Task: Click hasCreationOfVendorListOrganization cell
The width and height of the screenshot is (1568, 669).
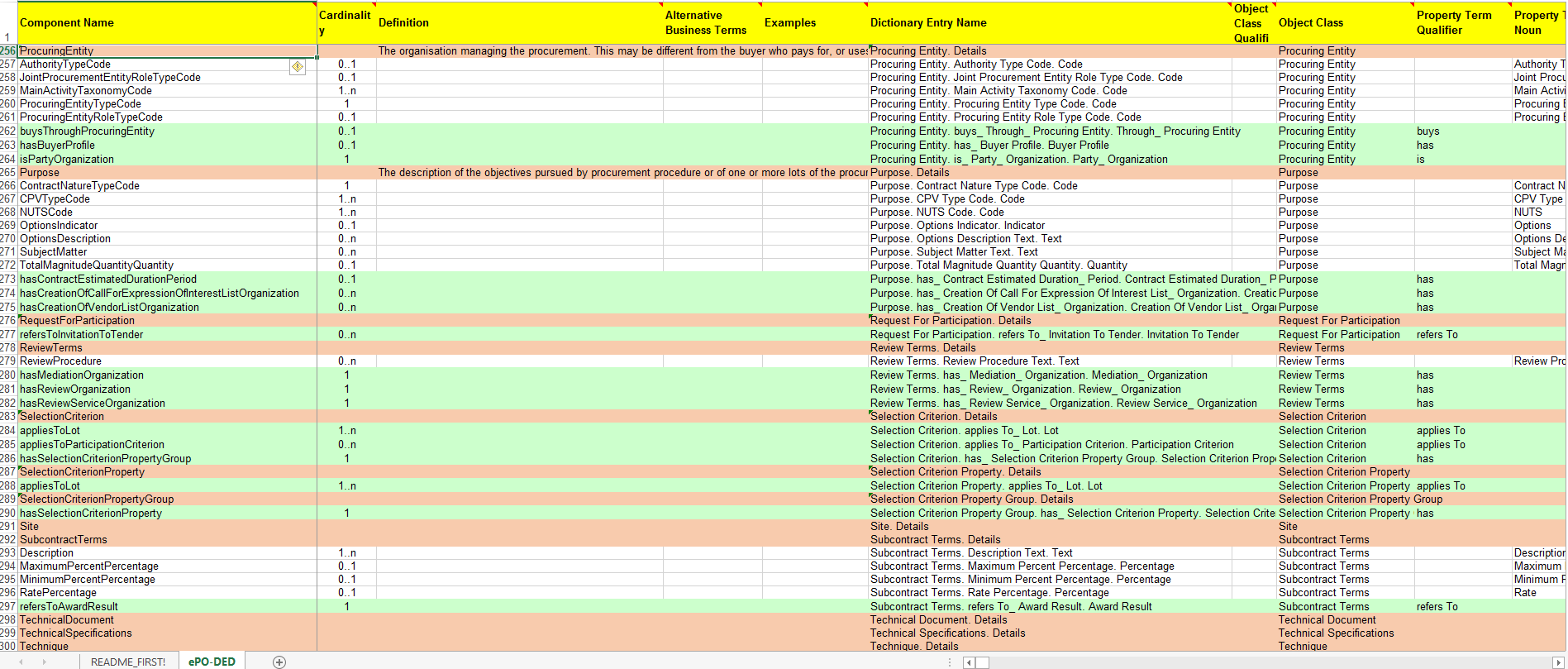Action: (167, 308)
